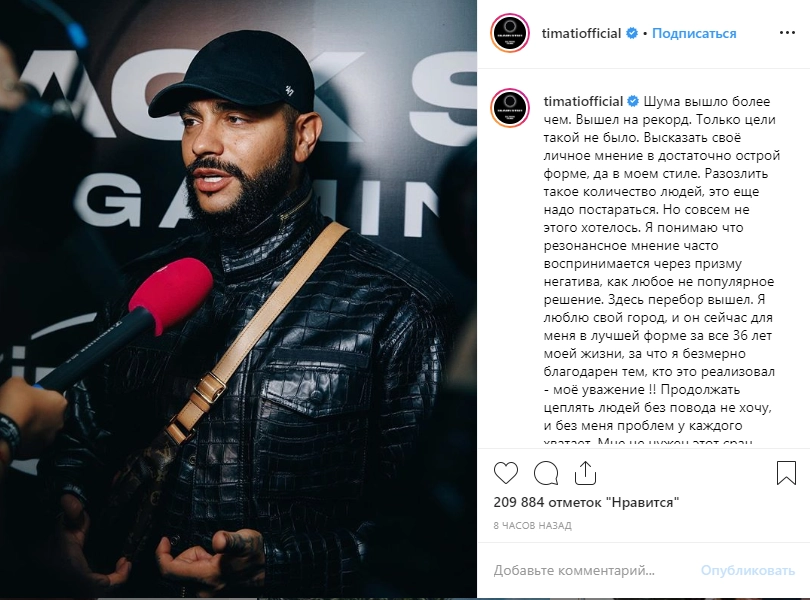This screenshot has height=600, width=810.
Task: Click the caption text starting Шума вышло
Action: pos(661,271)
